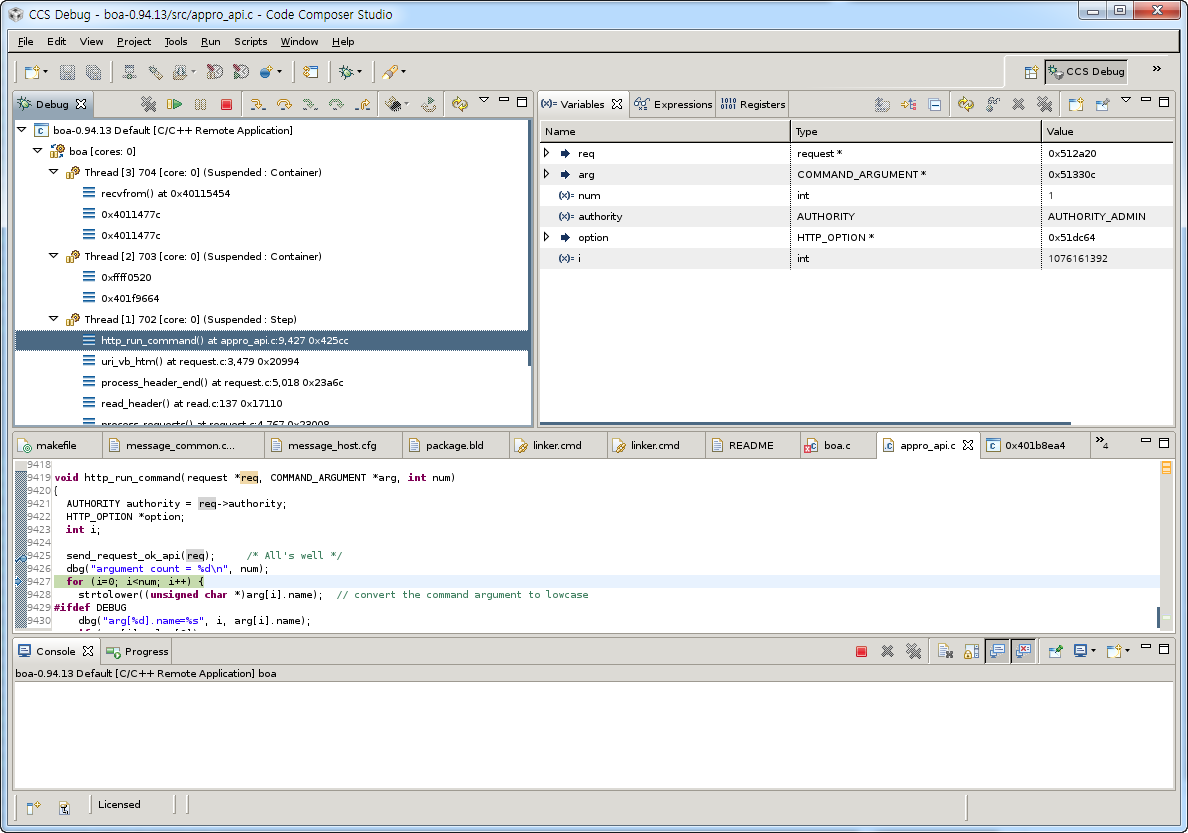Close the Debug view tab
Screen dimensions: 1188x833
point(81,104)
